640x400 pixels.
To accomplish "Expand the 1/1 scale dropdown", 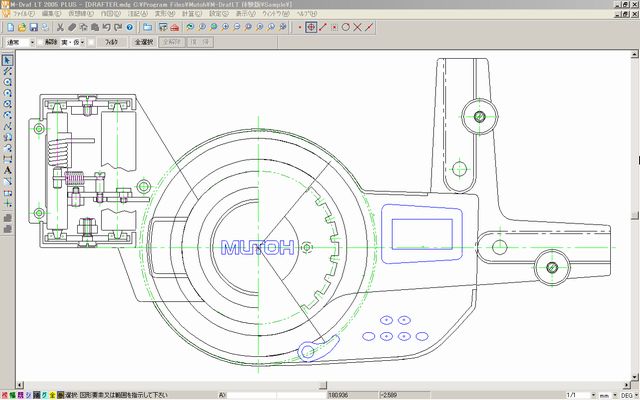I will (593, 396).
